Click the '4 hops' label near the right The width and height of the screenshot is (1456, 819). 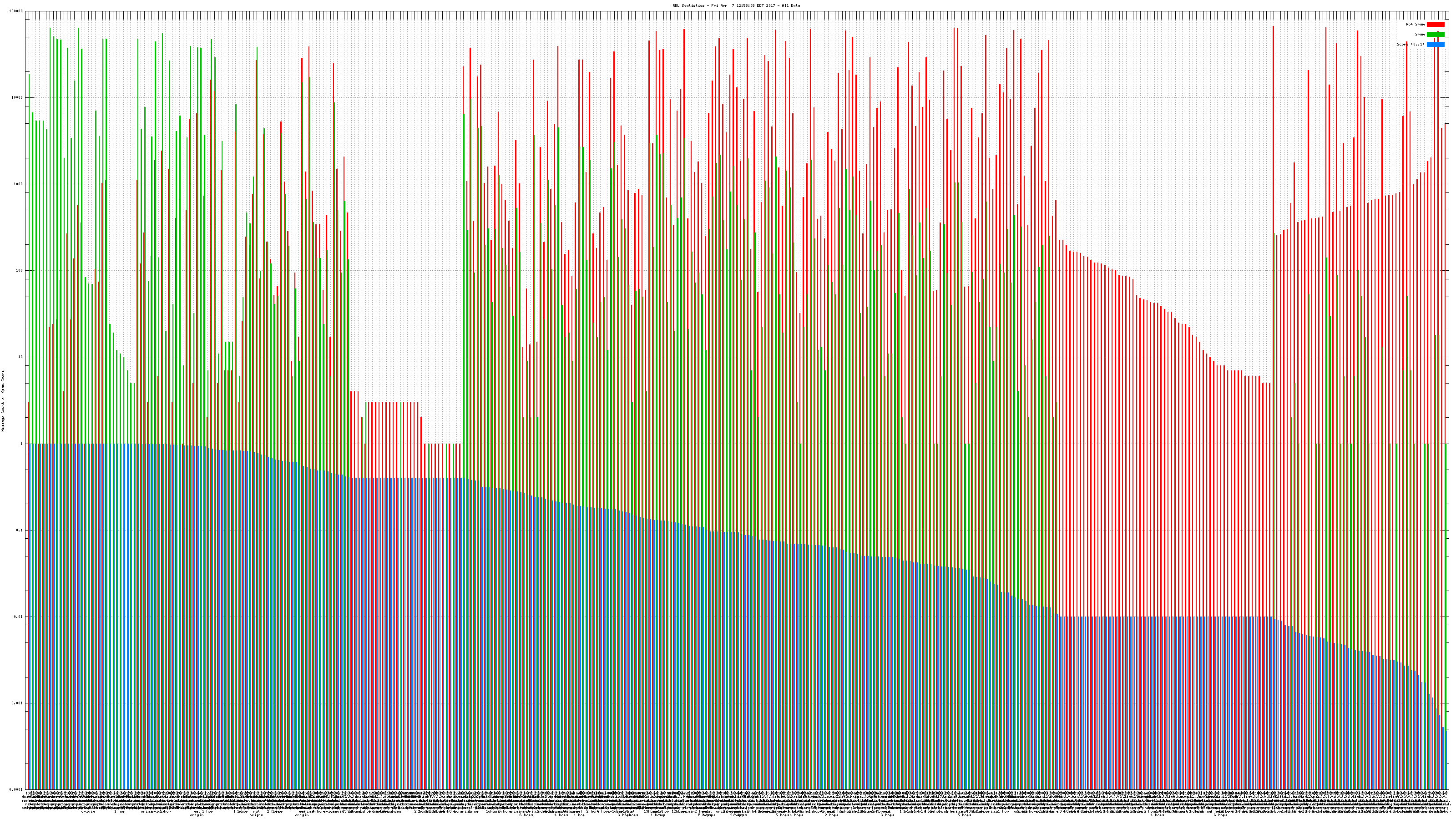click(x=1157, y=815)
